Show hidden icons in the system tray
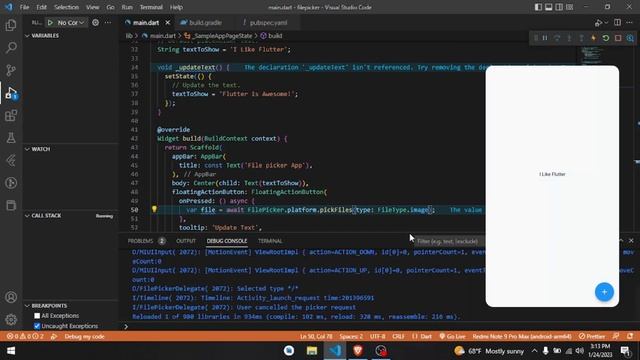 [534, 351]
